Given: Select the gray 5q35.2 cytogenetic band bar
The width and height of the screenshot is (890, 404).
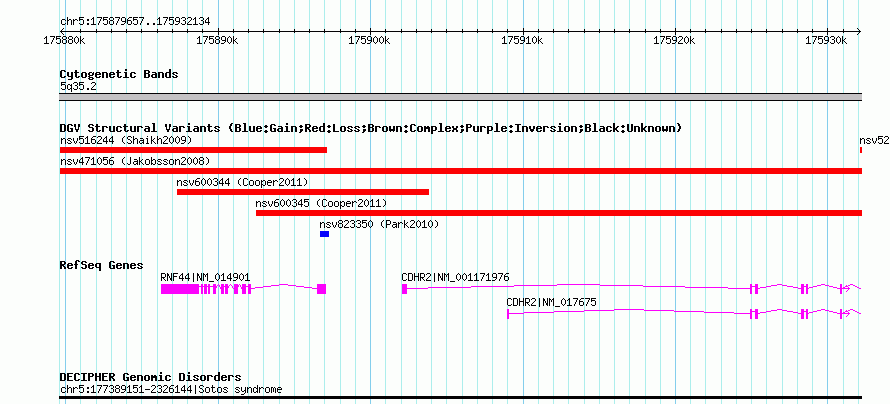Looking at the screenshot, I should [460, 97].
